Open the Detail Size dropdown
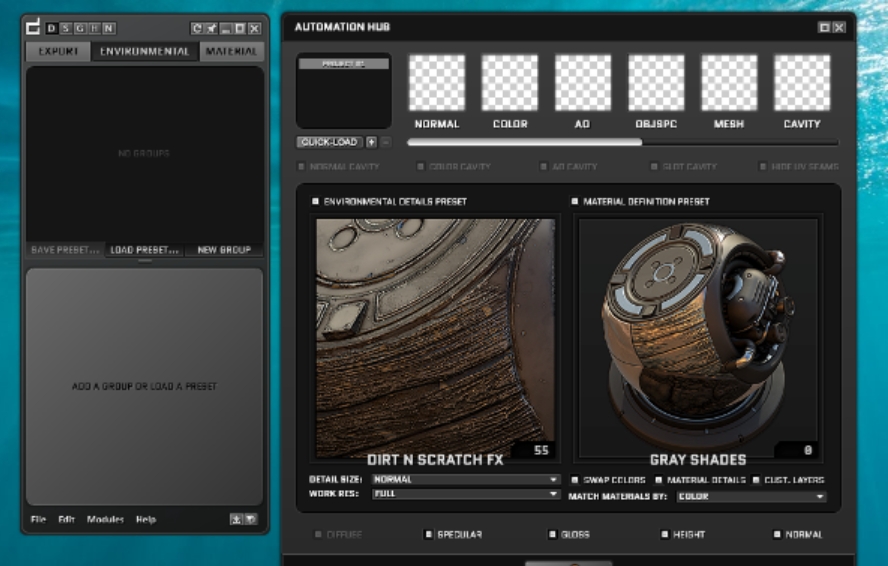 (465, 479)
